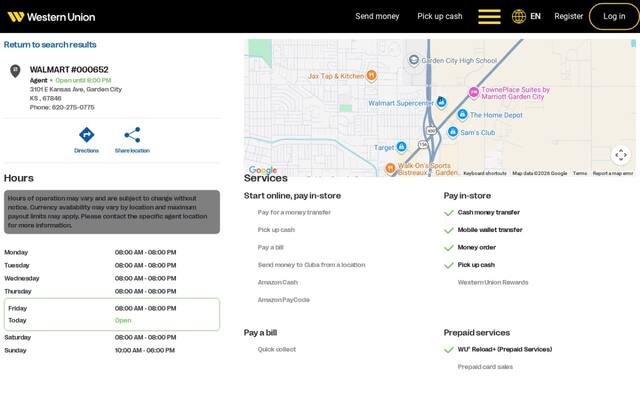Click the Sam's Club map marker
Screen dimensions: 640x400
tap(453, 132)
